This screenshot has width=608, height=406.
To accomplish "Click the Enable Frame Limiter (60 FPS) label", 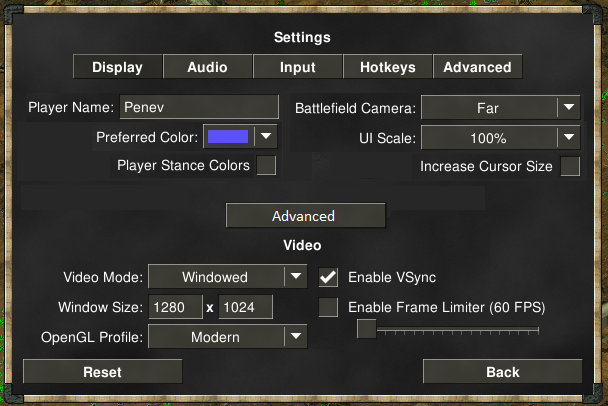I will pos(447,308).
